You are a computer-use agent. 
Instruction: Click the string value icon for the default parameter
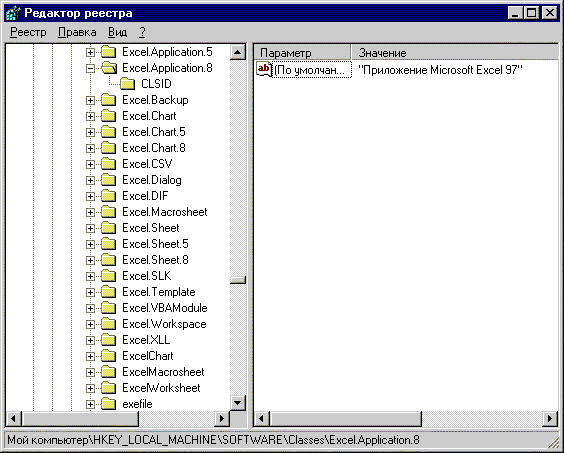(264, 69)
